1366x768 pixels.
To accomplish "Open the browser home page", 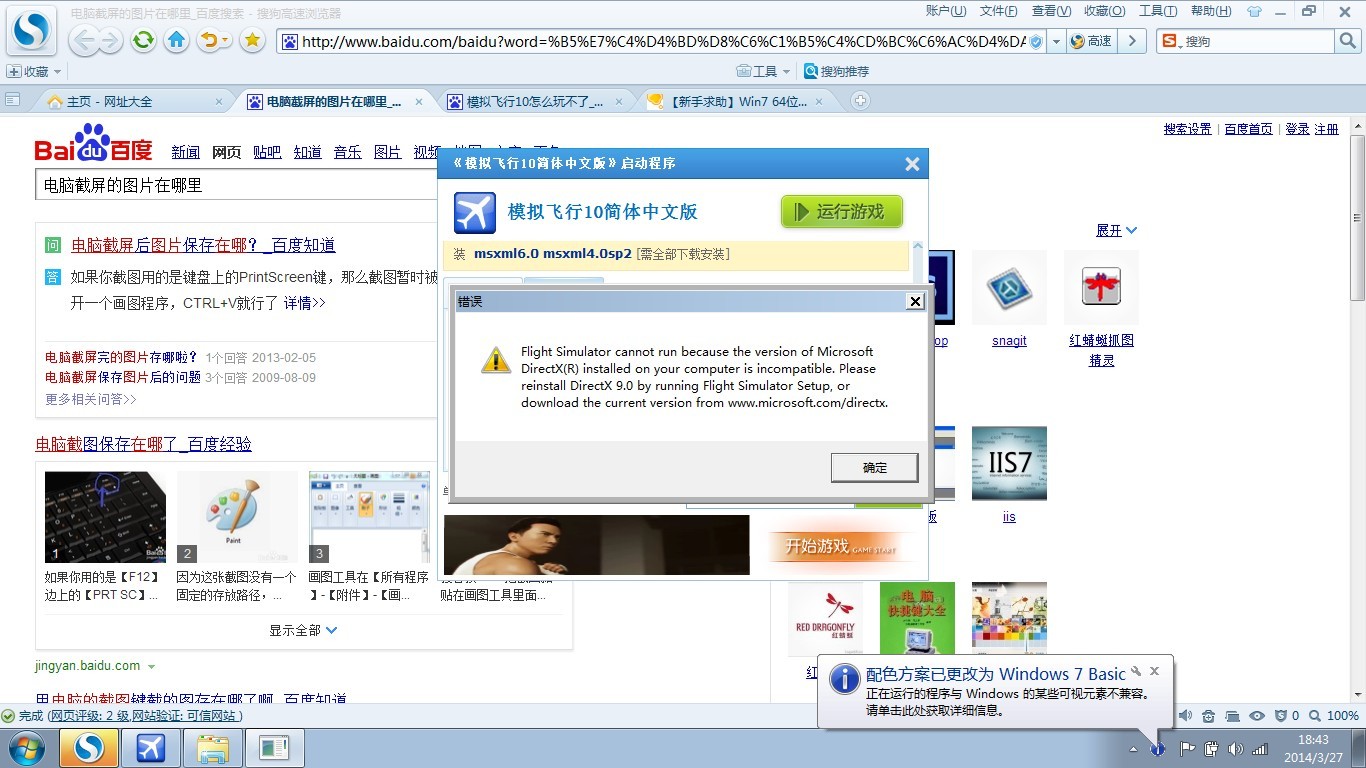I will click(177, 41).
